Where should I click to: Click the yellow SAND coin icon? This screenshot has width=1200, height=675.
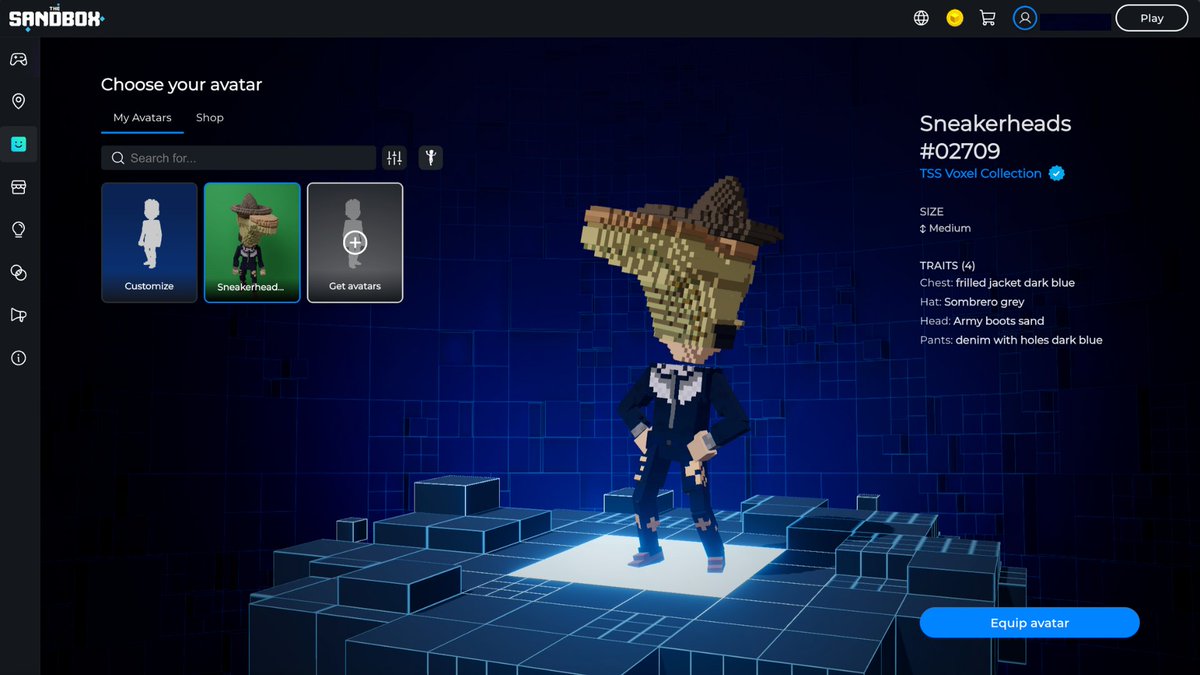954,18
